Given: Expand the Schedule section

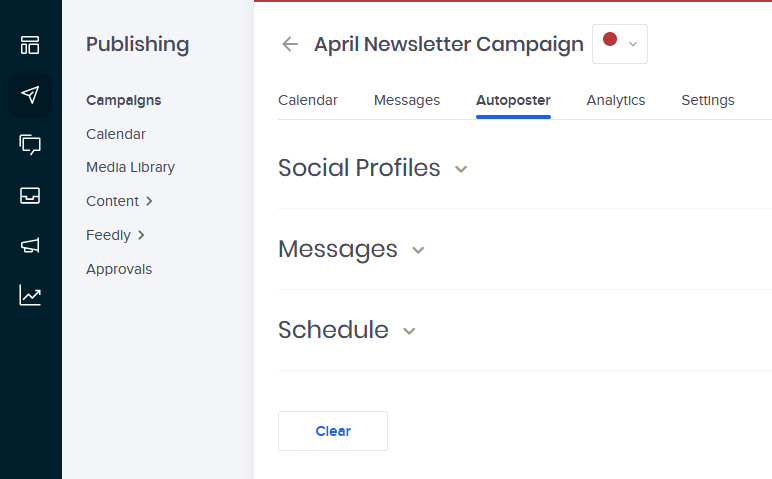Looking at the screenshot, I should pos(409,331).
